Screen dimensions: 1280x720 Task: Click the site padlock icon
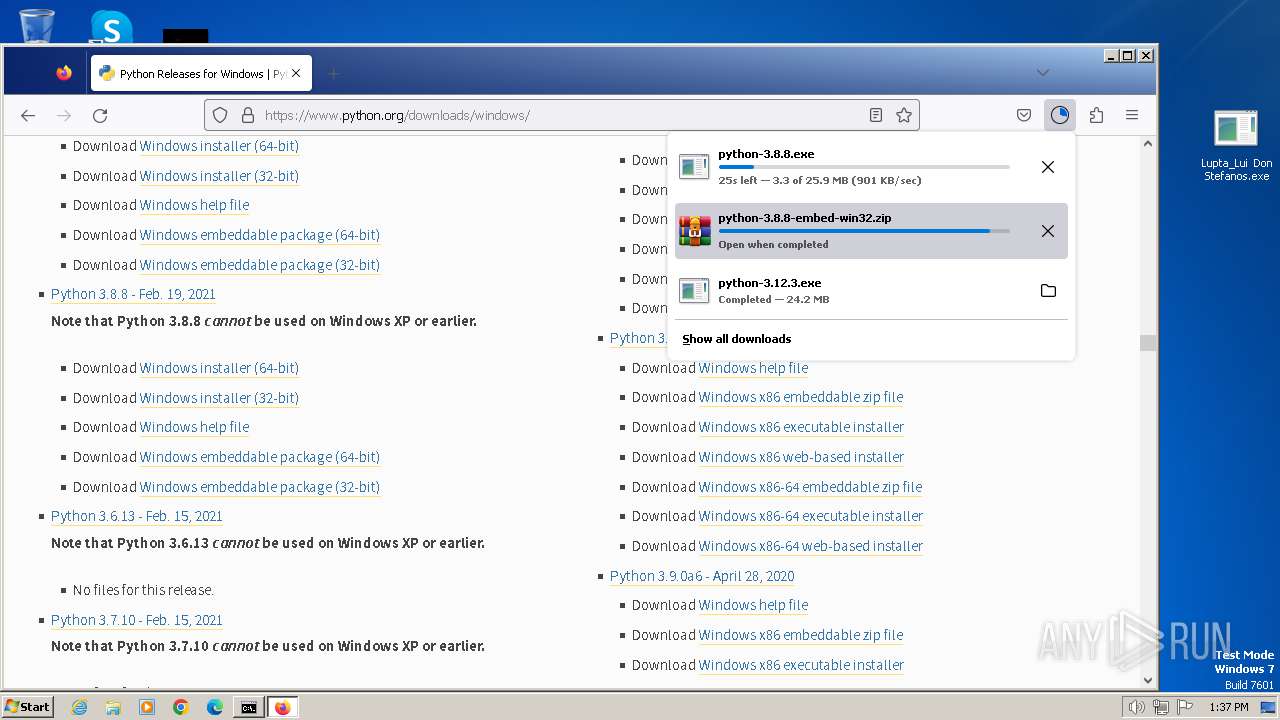point(247,115)
